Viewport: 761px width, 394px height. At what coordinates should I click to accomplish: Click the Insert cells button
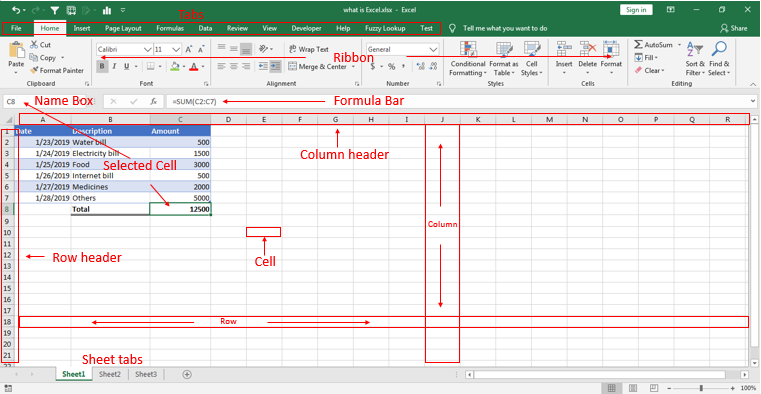click(564, 58)
